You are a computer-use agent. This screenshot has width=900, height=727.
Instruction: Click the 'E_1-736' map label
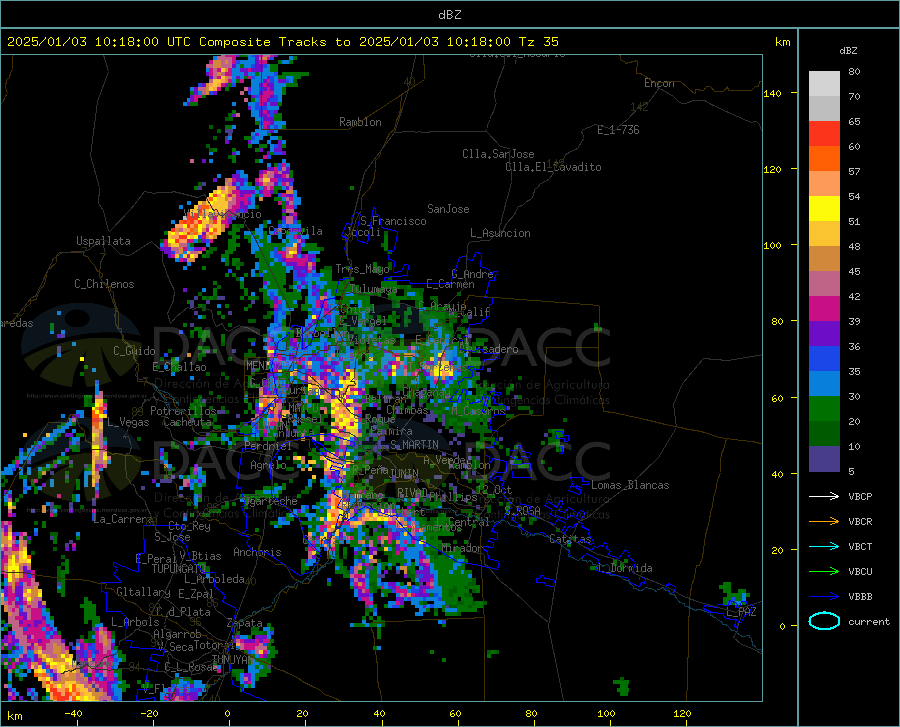pyautogui.click(x=618, y=130)
